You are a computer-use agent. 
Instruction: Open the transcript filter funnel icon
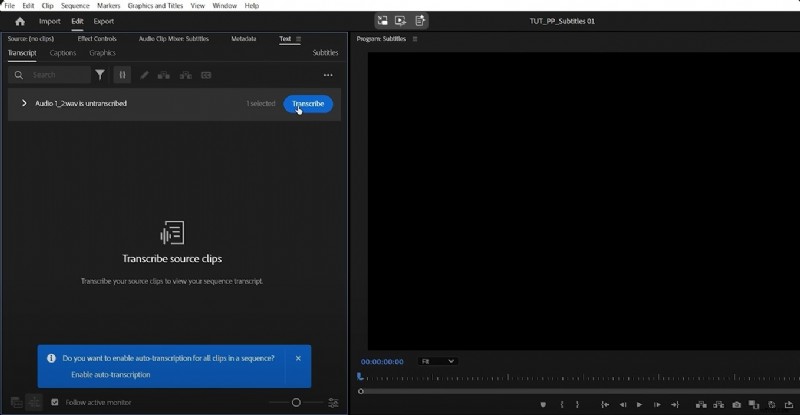coord(100,75)
